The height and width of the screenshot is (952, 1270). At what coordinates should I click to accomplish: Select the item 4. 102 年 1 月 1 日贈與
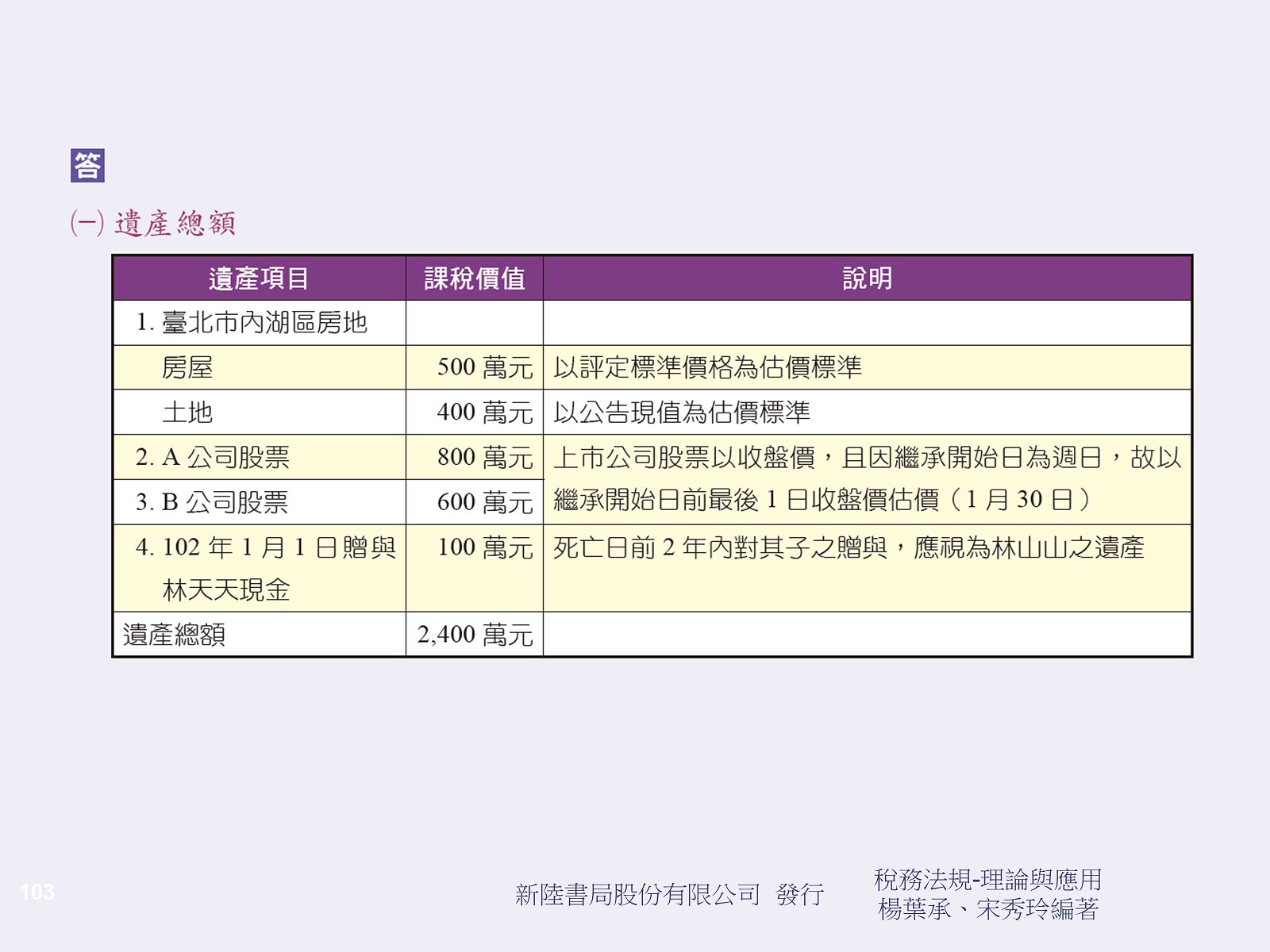[266, 547]
